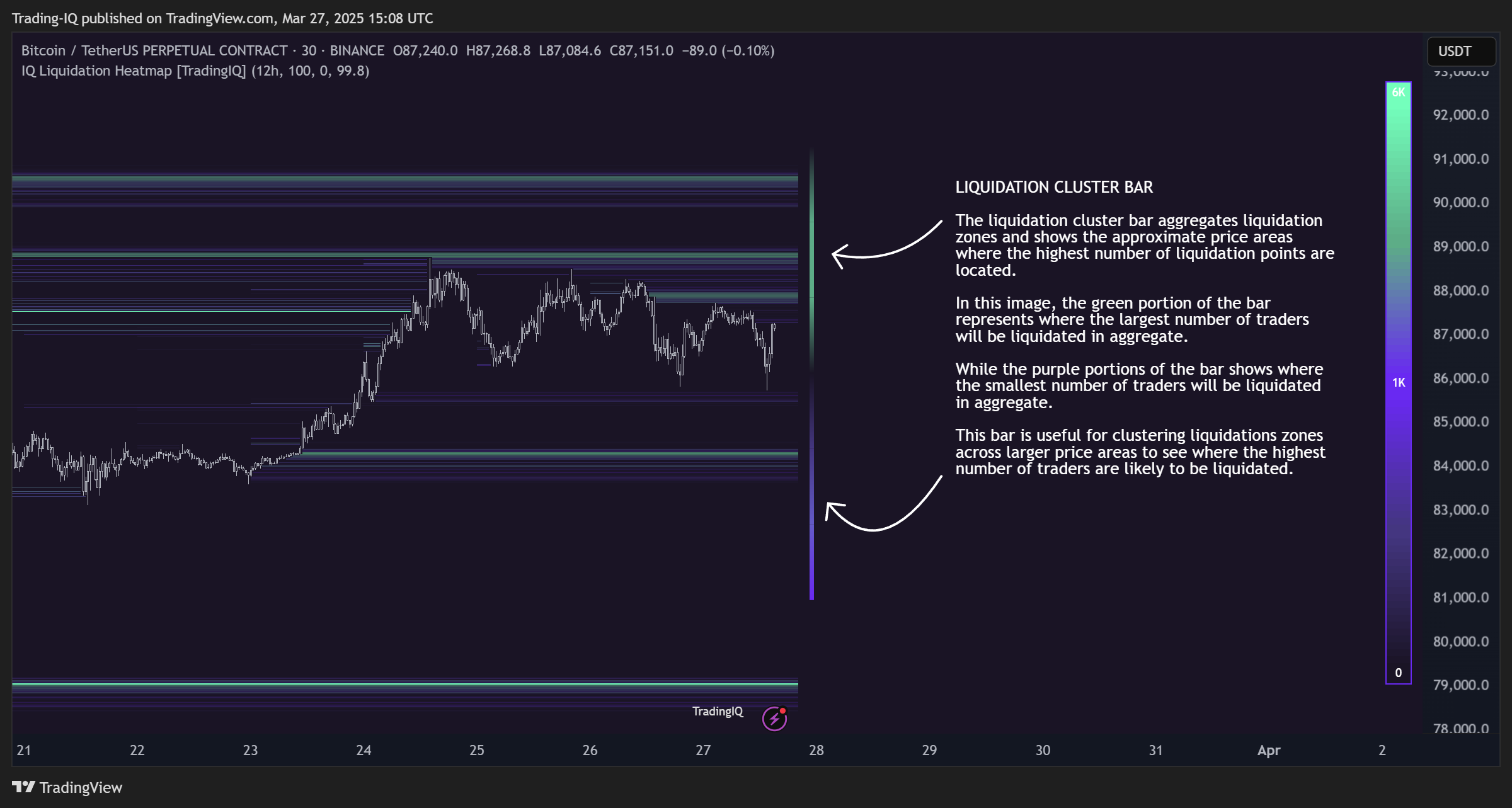Click the L87,084.6 low price value
This screenshot has width=1512, height=808.
[x=570, y=50]
